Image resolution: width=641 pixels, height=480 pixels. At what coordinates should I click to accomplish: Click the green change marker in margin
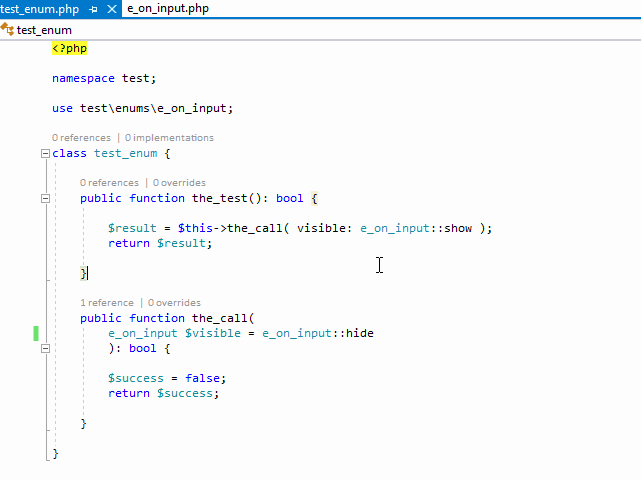[x=36, y=333]
